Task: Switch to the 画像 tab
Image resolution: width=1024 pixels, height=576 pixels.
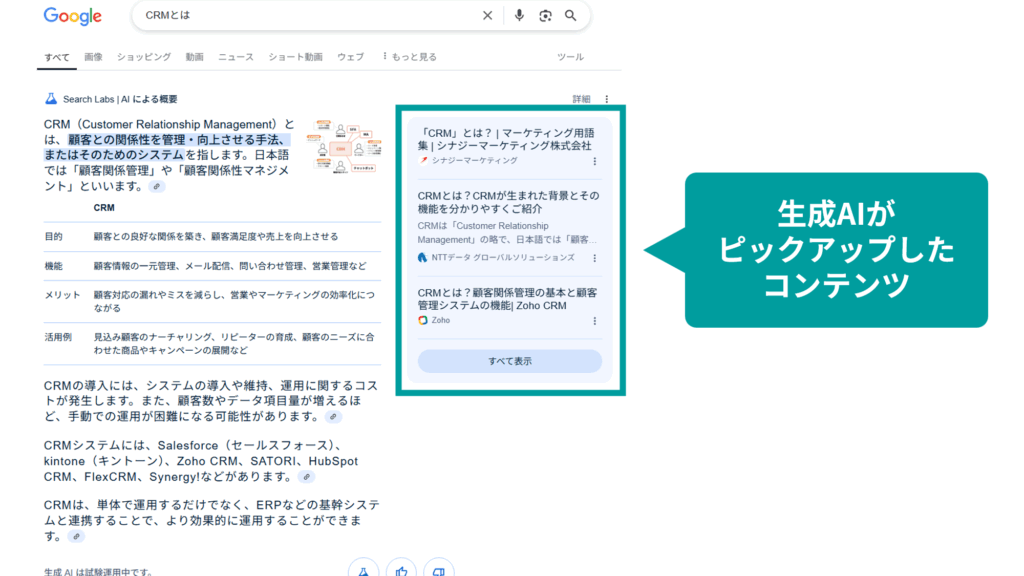Action: (93, 57)
